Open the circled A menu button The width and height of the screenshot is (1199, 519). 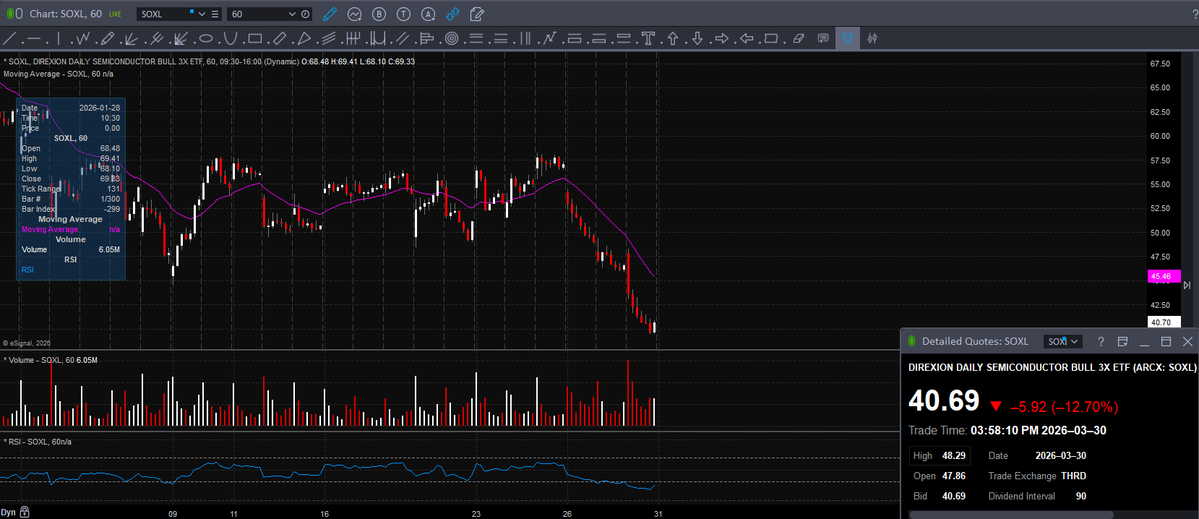point(429,14)
